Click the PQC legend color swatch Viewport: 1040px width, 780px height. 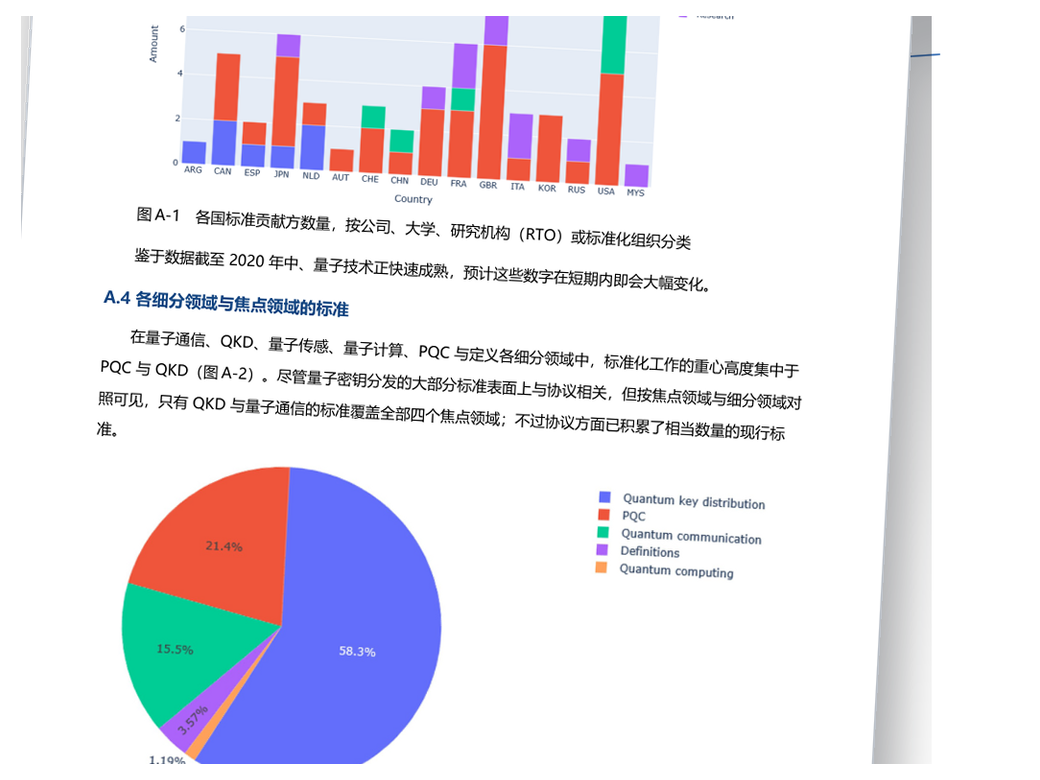(604, 514)
